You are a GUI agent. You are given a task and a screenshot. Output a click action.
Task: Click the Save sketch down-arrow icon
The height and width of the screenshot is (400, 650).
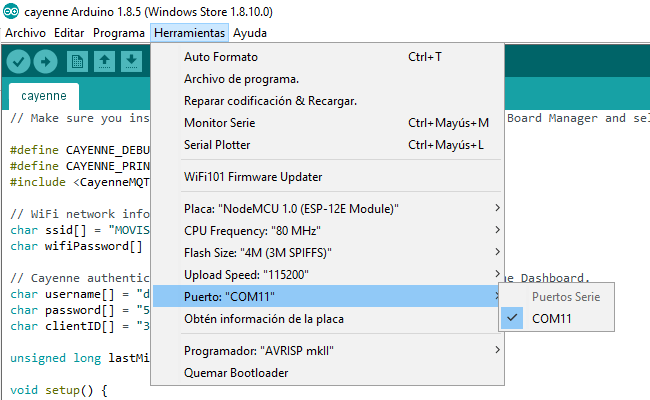(131, 62)
